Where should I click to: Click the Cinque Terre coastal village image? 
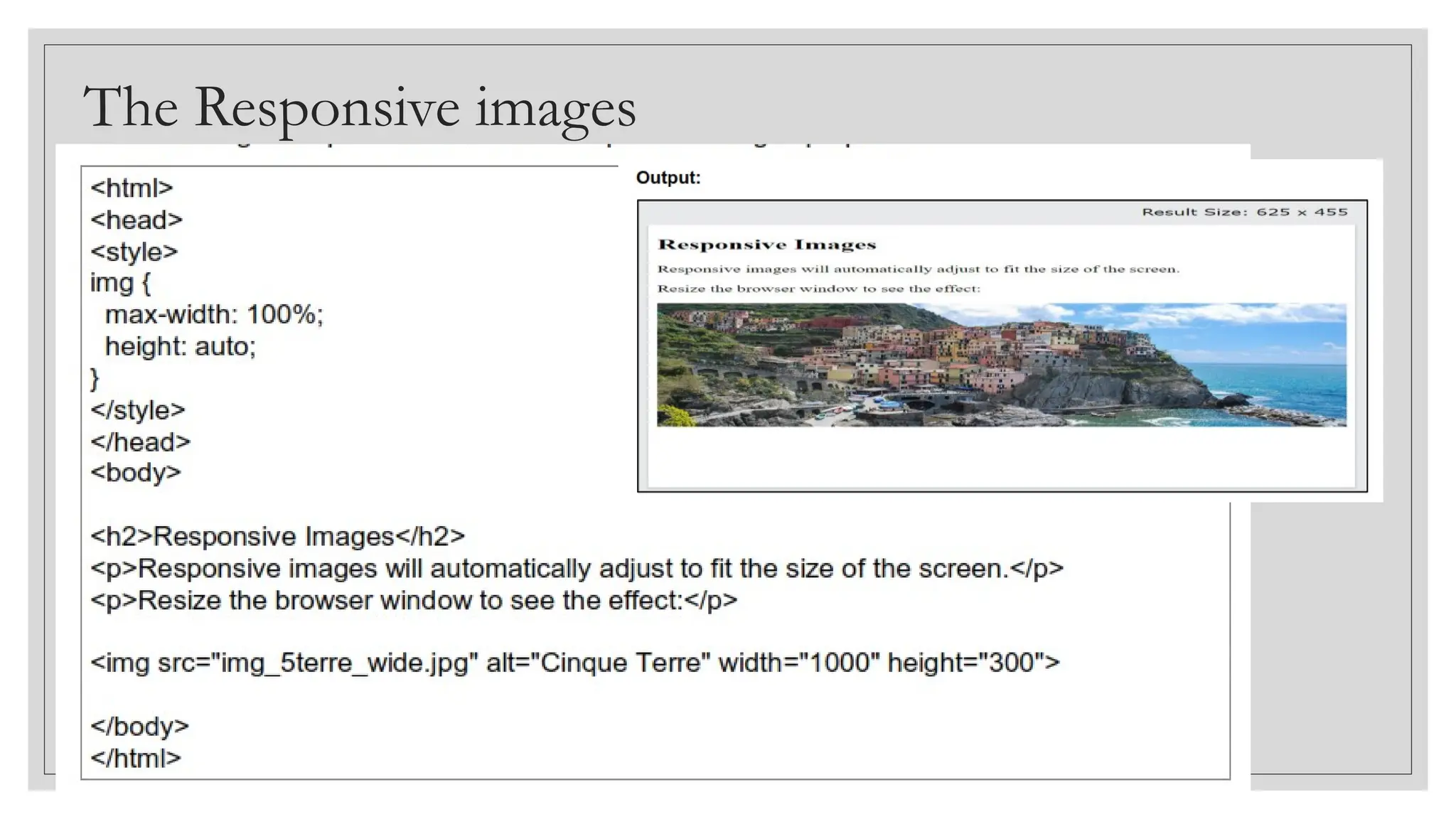1002,365
